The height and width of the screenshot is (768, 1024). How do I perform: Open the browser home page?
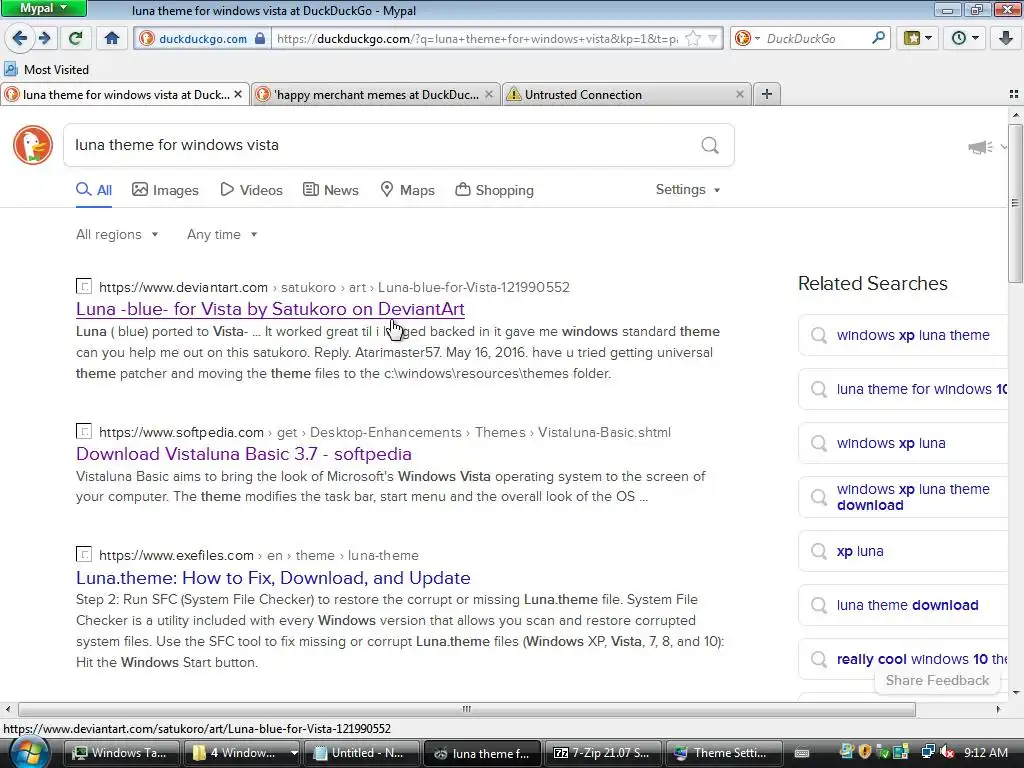coord(112,38)
